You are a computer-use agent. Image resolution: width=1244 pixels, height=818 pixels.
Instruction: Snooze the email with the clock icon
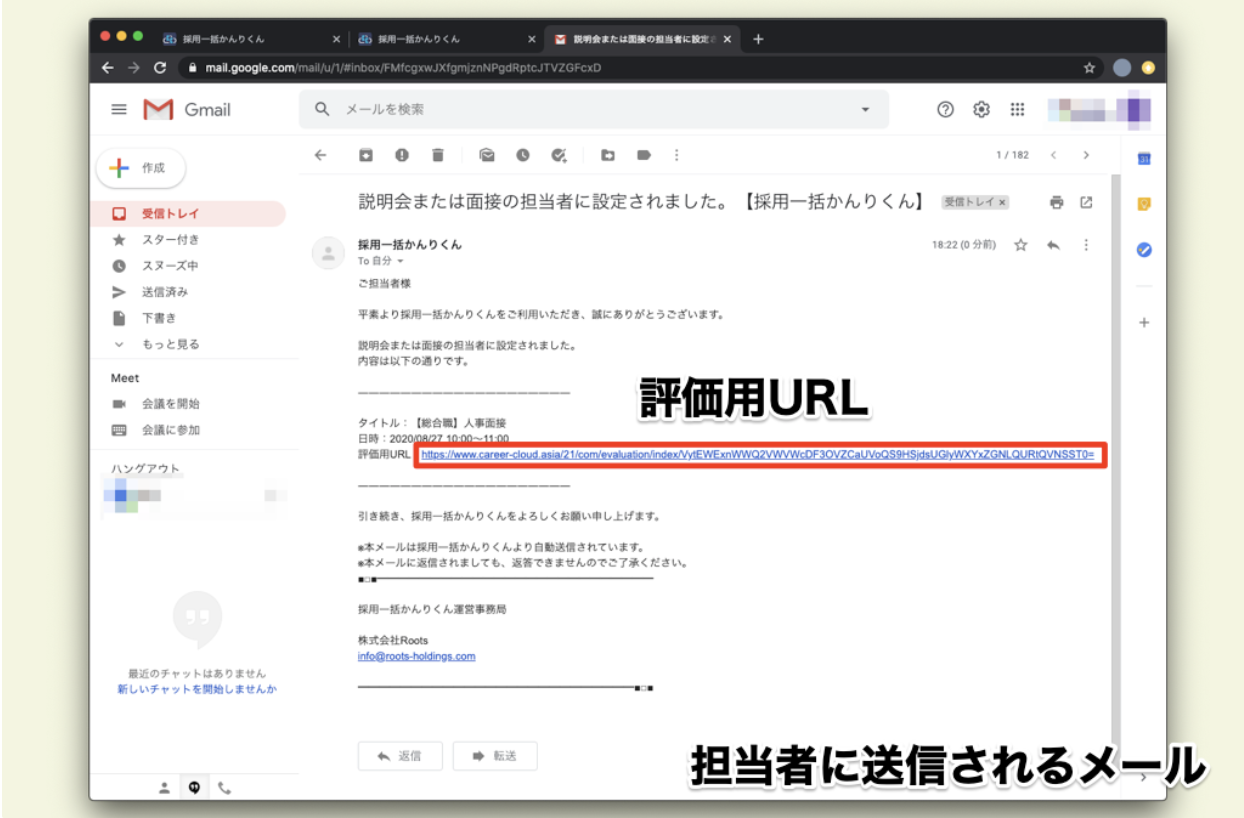[x=522, y=155]
